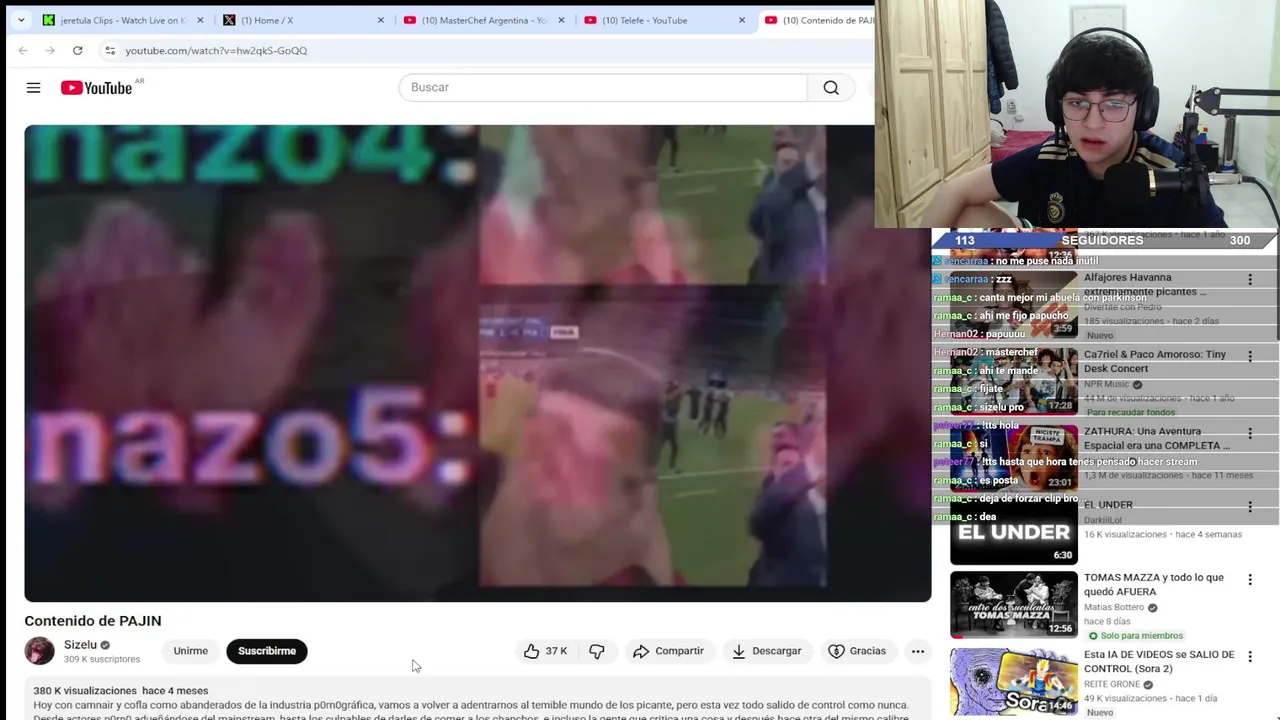Viewport: 1280px width, 720px height.
Task: Open the ZATHURA video thumbnail
Action: 1013,457
